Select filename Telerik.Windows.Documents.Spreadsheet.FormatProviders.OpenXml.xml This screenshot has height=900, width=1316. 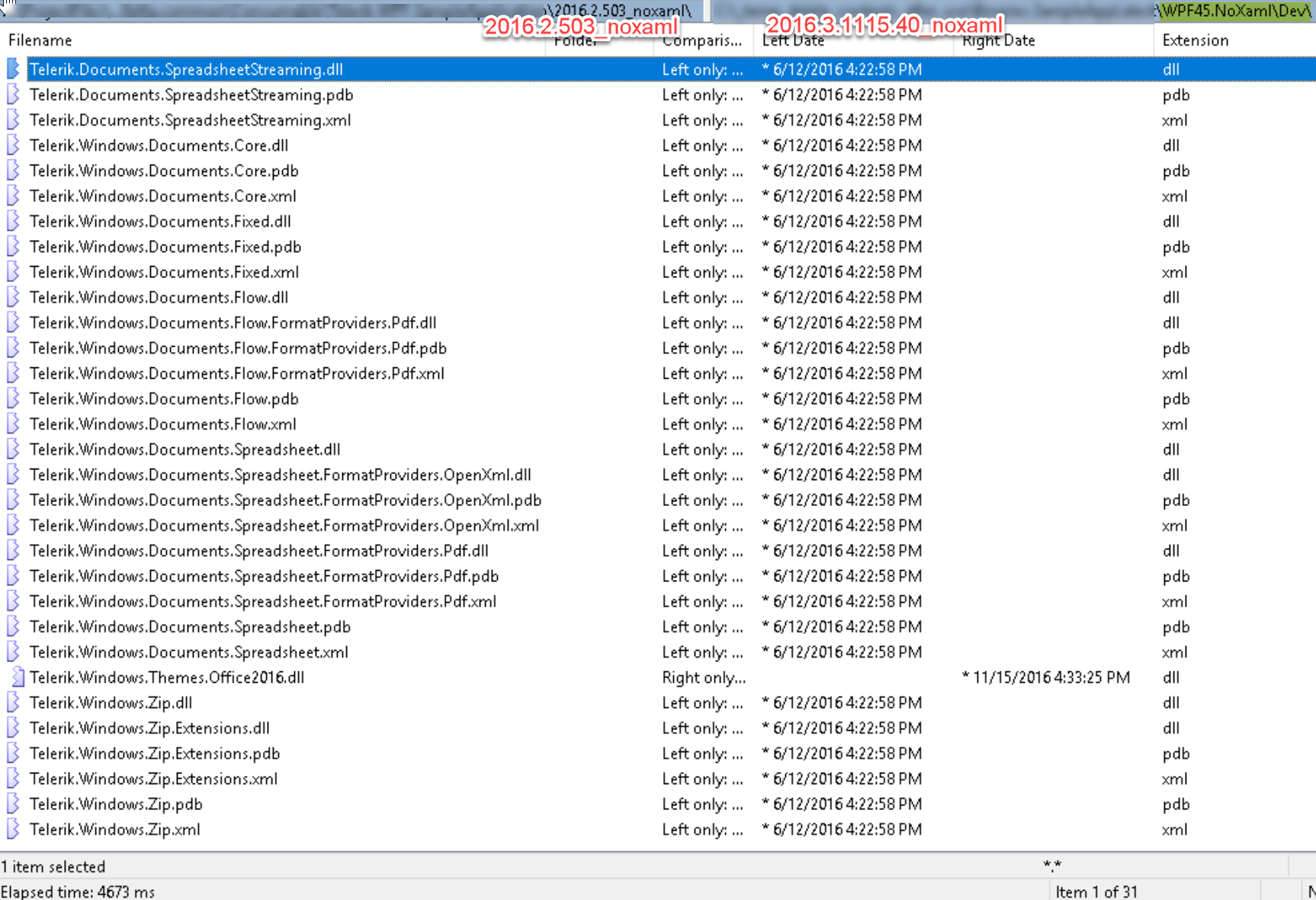point(284,525)
